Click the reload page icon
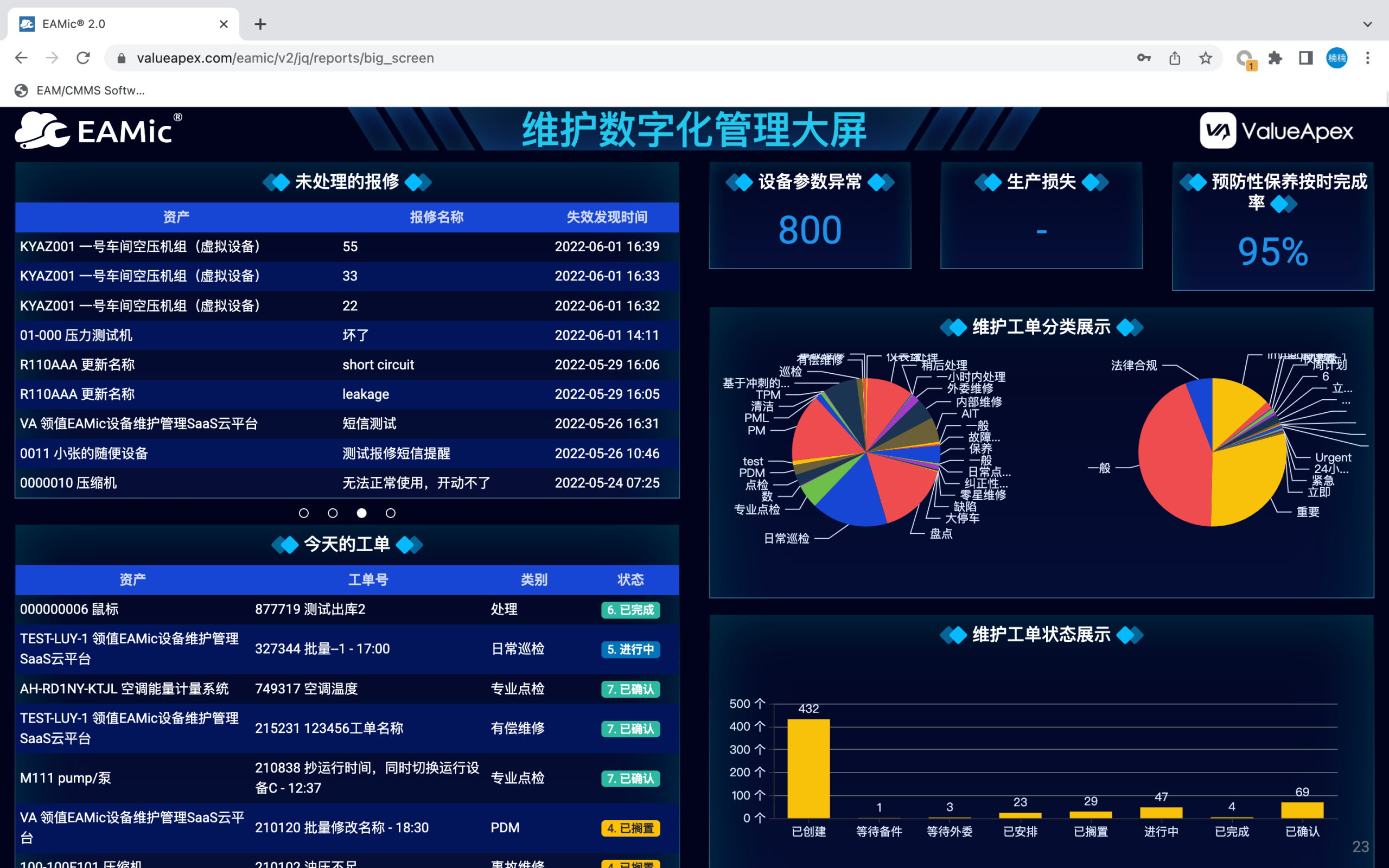Image resolution: width=1389 pixels, height=868 pixels. pyautogui.click(x=82, y=58)
